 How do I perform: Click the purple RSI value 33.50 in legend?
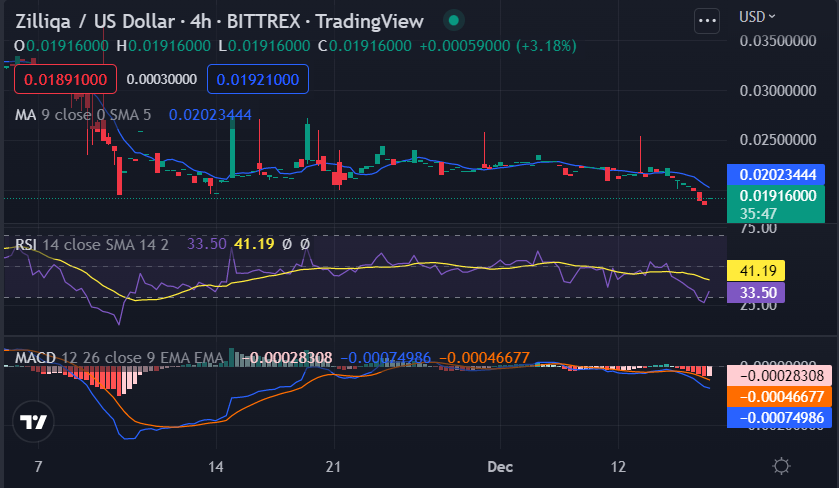click(x=207, y=244)
